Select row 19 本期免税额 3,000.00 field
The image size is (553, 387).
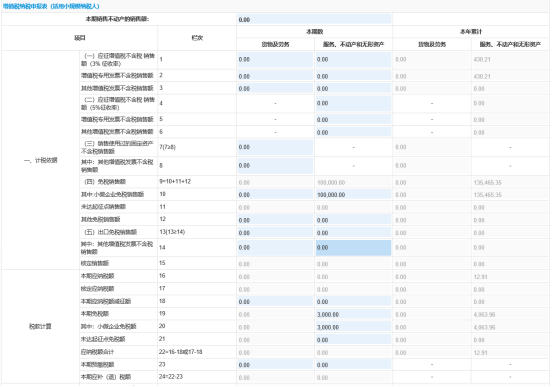[353, 314]
